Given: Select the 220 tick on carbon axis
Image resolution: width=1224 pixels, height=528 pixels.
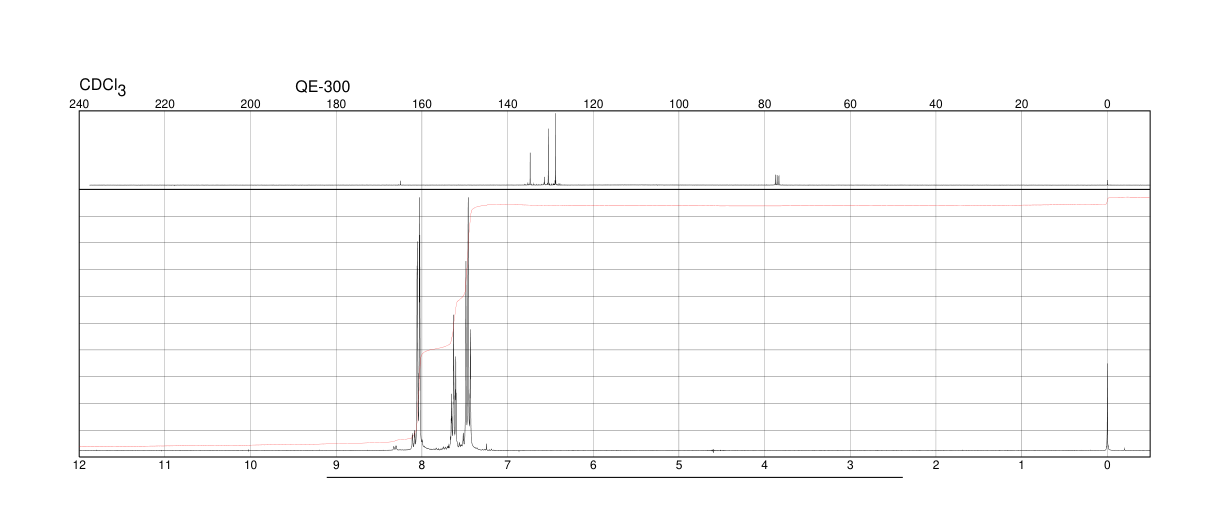Looking at the screenshot, I should [165, 104].
